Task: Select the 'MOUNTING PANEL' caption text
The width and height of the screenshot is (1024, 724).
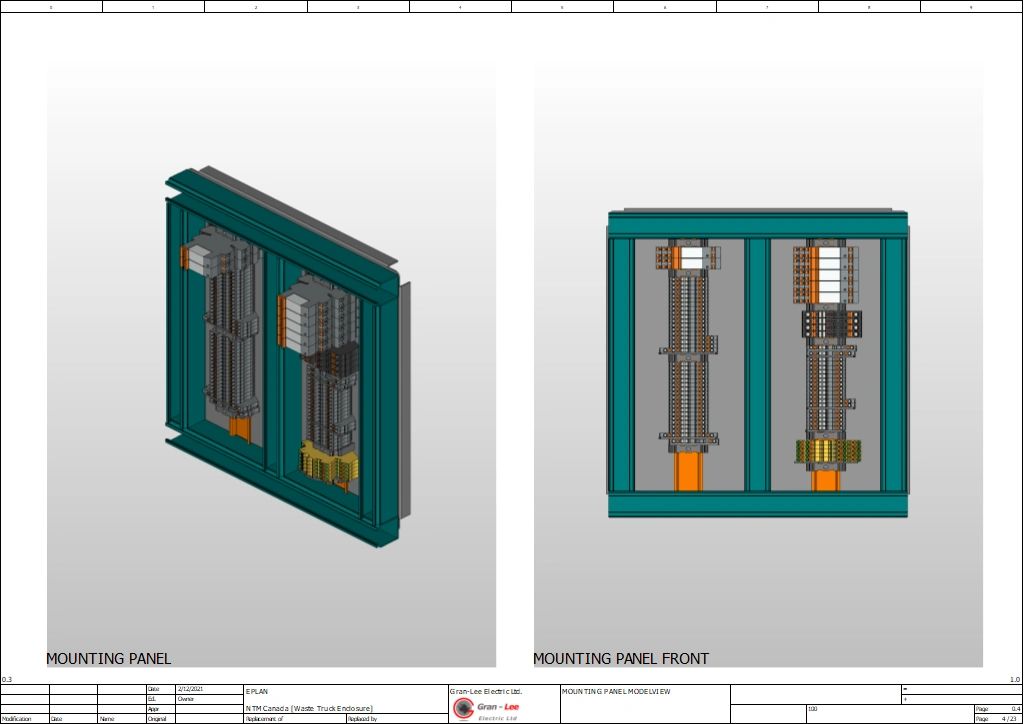Action: pyautogui.click(x=108, y=659)
